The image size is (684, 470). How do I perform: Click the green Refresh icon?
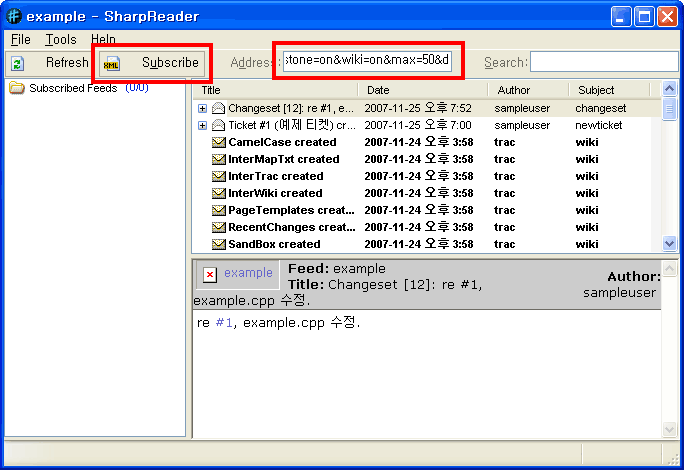pyautogui.click(x=17, y=63)
